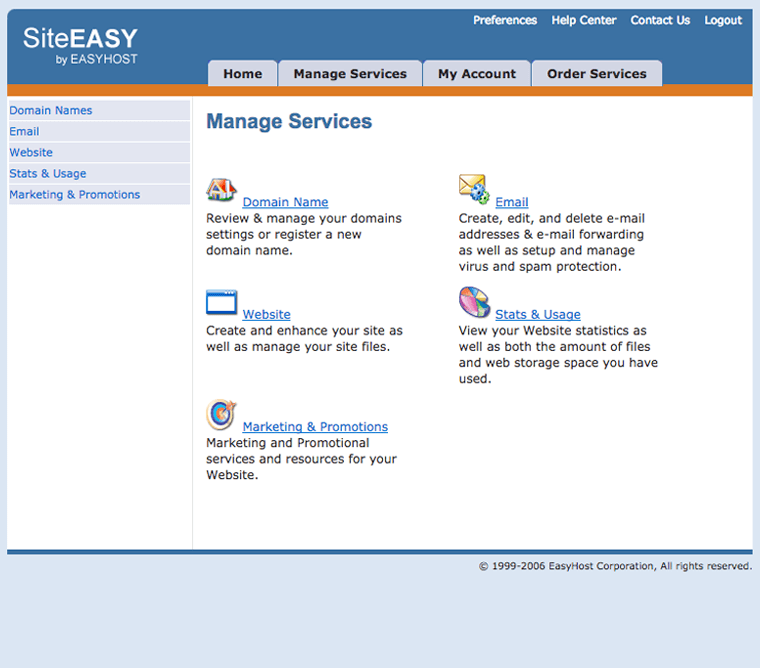Click the Marketing & Promotions target icon
This screenshot has height=668, width=760.
point(221,415)
